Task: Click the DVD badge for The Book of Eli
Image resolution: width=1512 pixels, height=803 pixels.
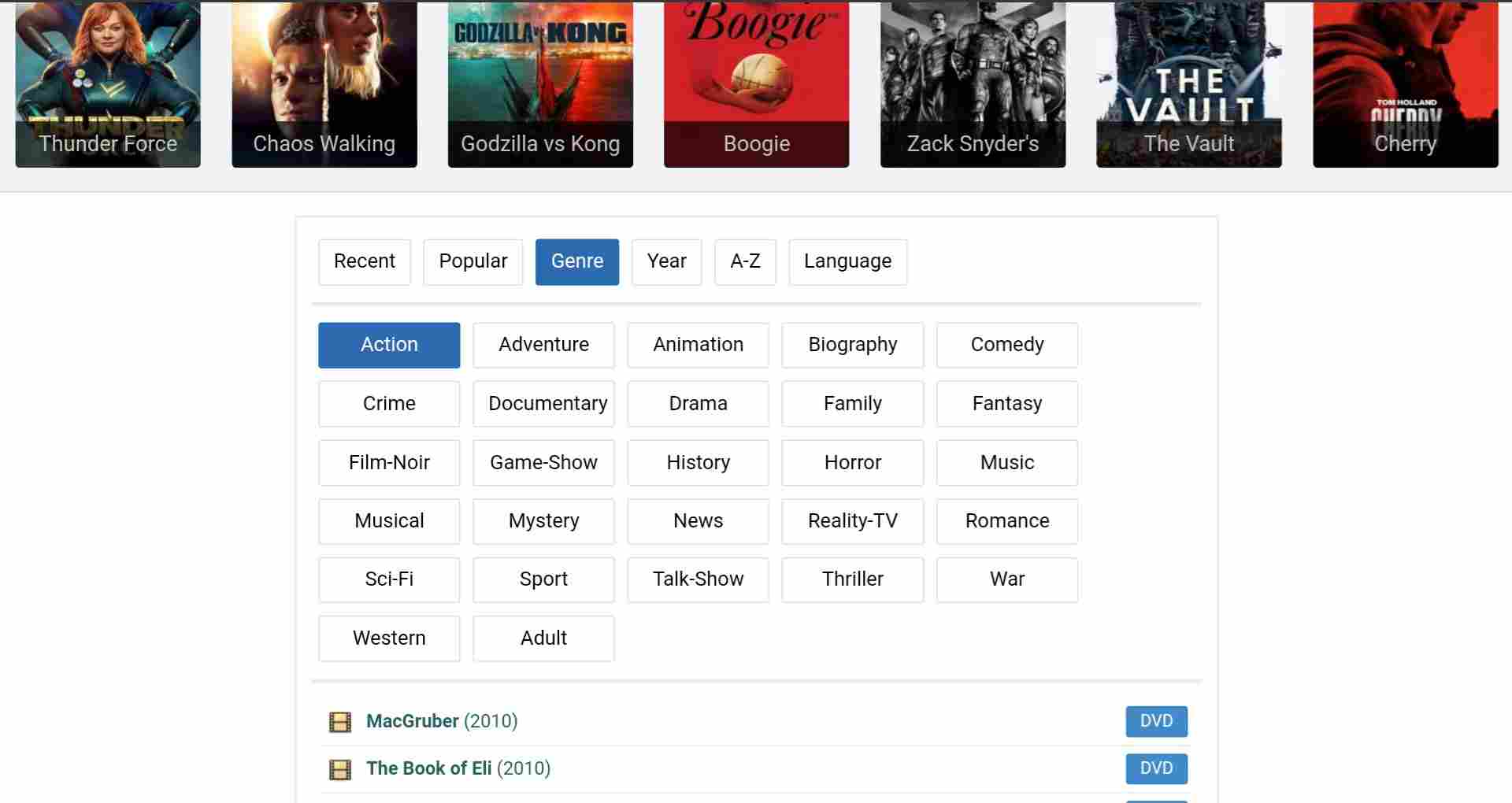Action: tap(1156, 768)
